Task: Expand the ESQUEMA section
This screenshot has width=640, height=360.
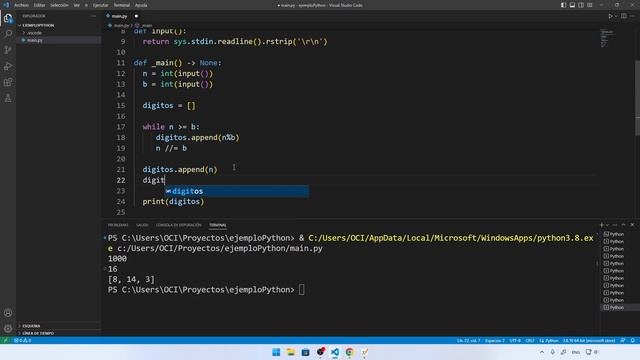Action: point(58,326)
